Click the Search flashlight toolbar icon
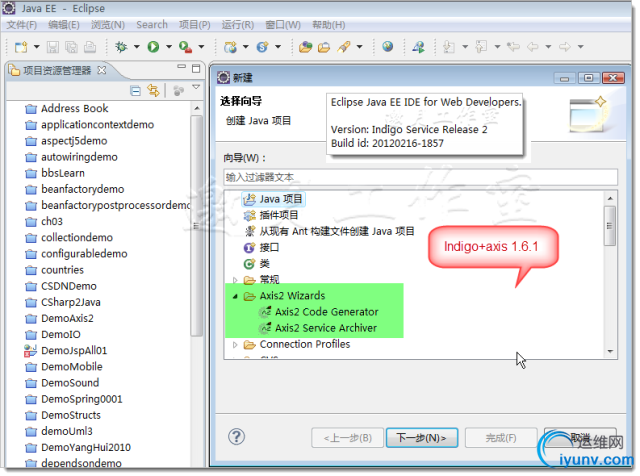The height and width of the screenshot is (476, 640). tap(344, 47)
